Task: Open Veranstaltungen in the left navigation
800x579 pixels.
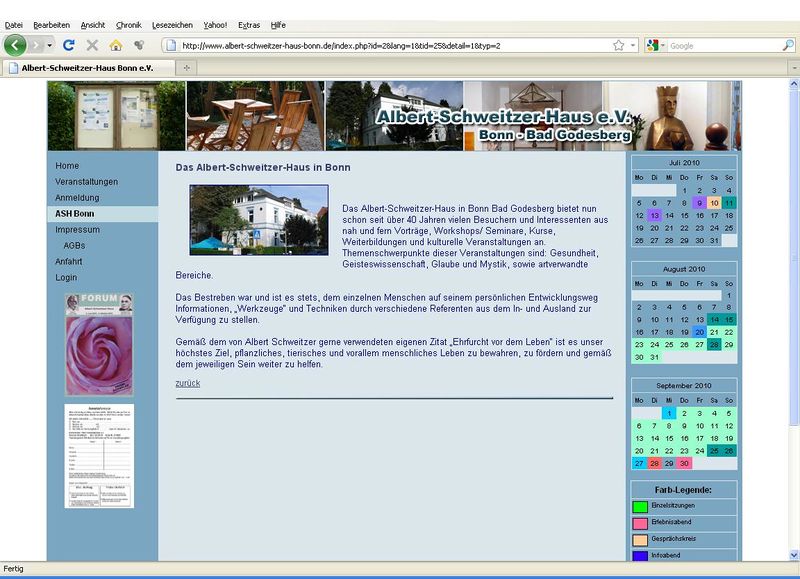Action: point(86,182)
